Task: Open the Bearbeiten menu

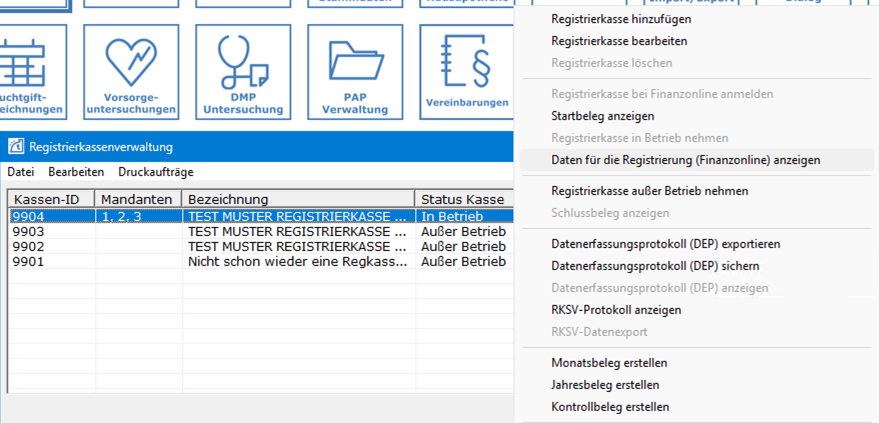Action: (x=76, y=172)
